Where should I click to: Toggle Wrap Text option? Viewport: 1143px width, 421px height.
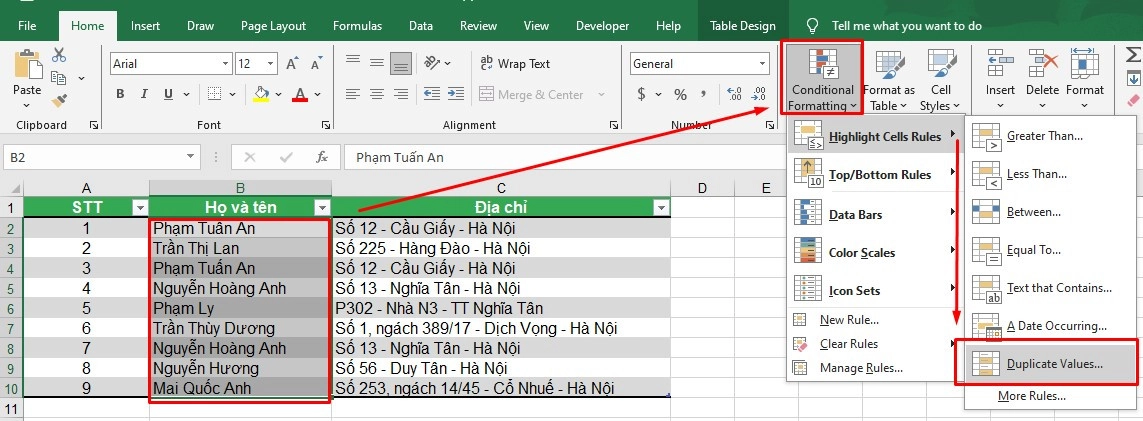(x=515, y=64)
